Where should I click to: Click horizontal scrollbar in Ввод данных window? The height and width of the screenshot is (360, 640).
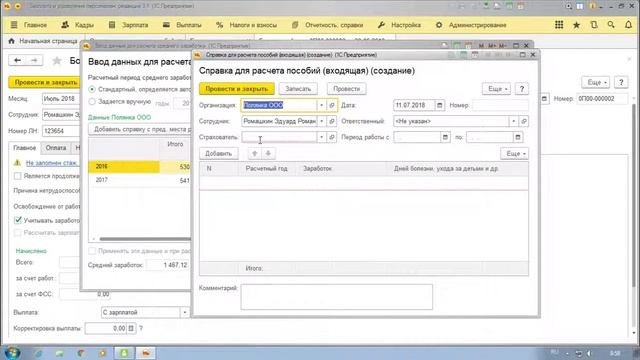click(x=145, y=239)
